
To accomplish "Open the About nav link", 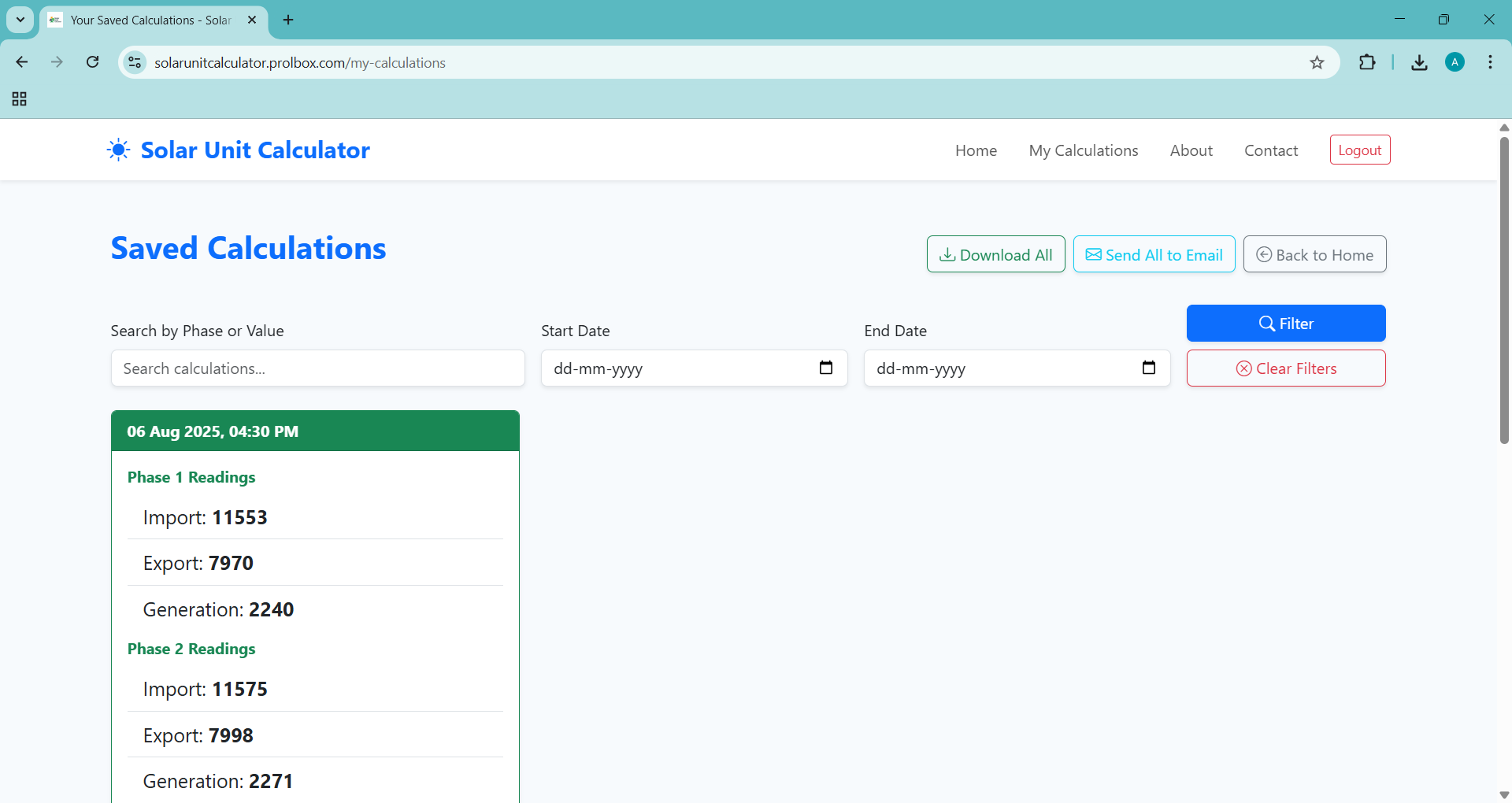I will (x=1191, y=150).
